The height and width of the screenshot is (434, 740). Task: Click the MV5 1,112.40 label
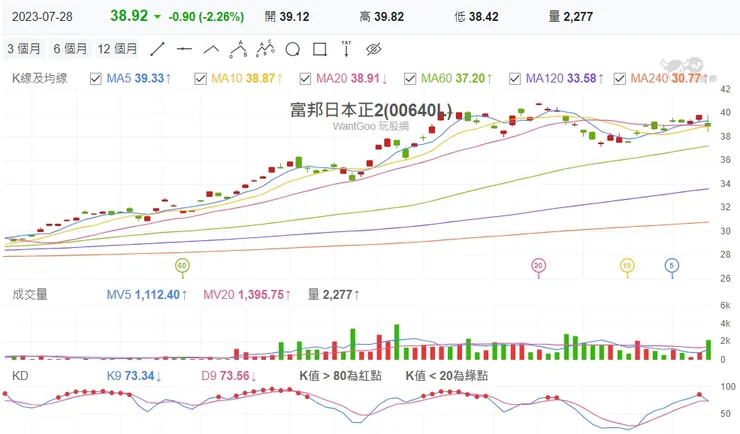pos(147,295)
